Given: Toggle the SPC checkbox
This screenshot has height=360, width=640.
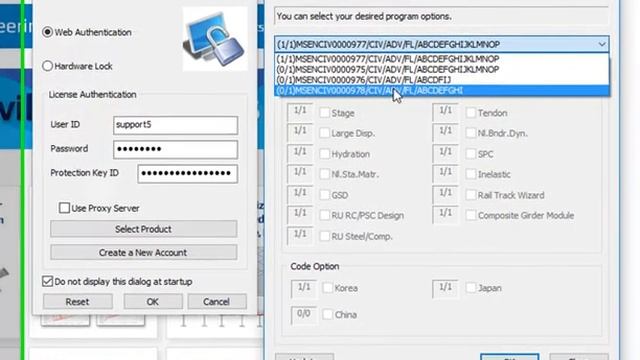Looking at the screenshot, I should point(471,154).
